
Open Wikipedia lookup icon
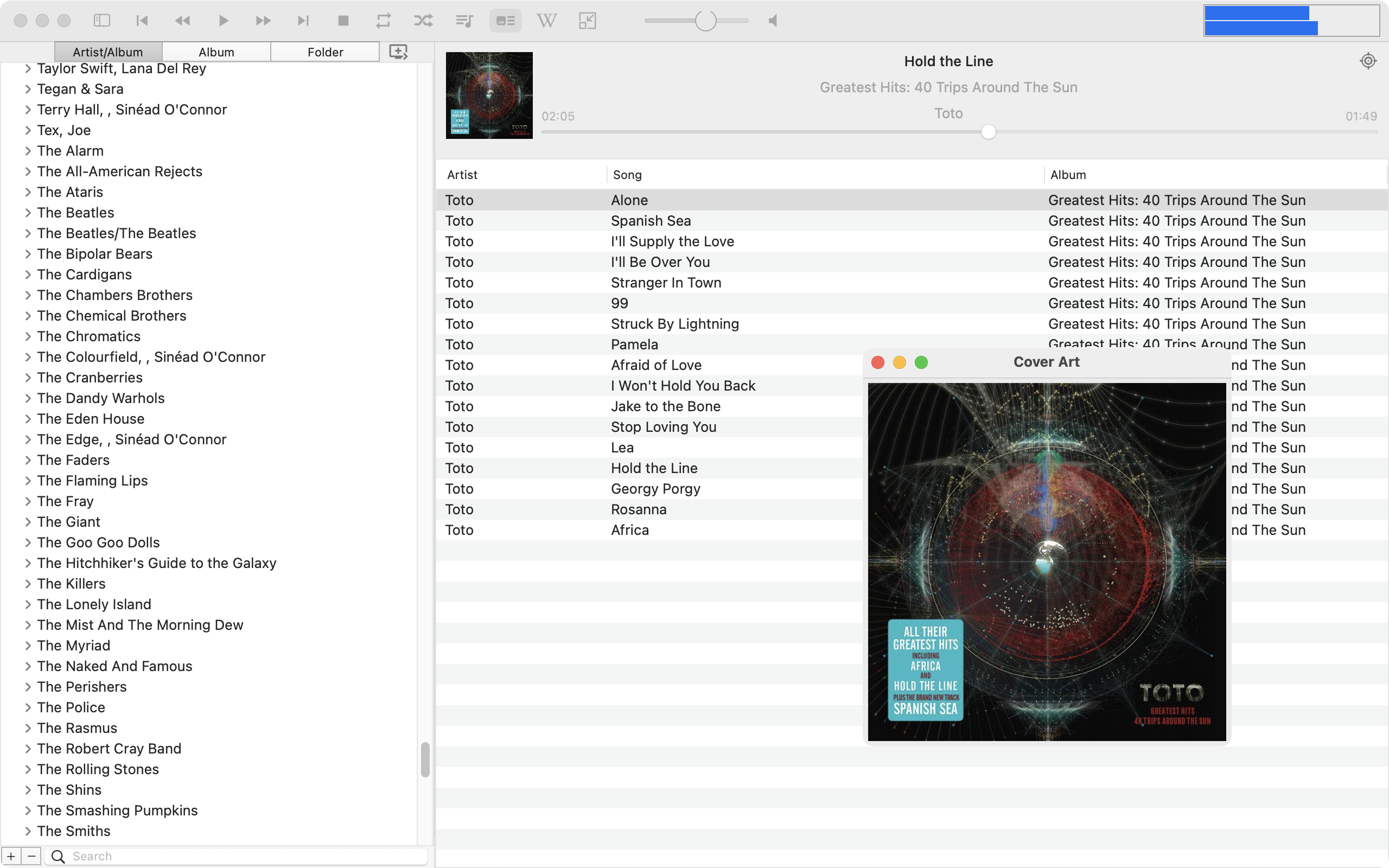[546, 21]
